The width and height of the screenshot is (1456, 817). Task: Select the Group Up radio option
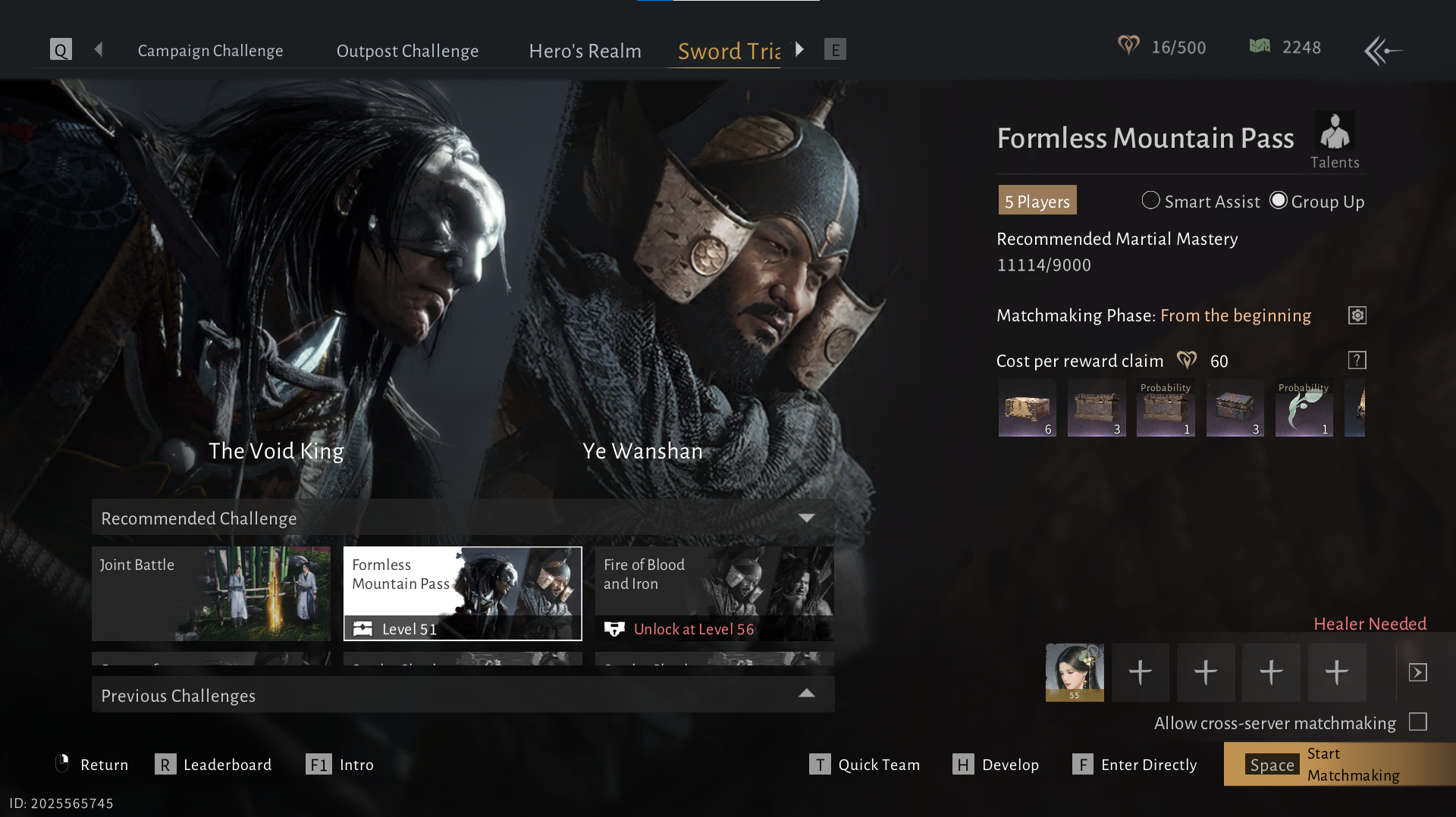[1279, 201]
